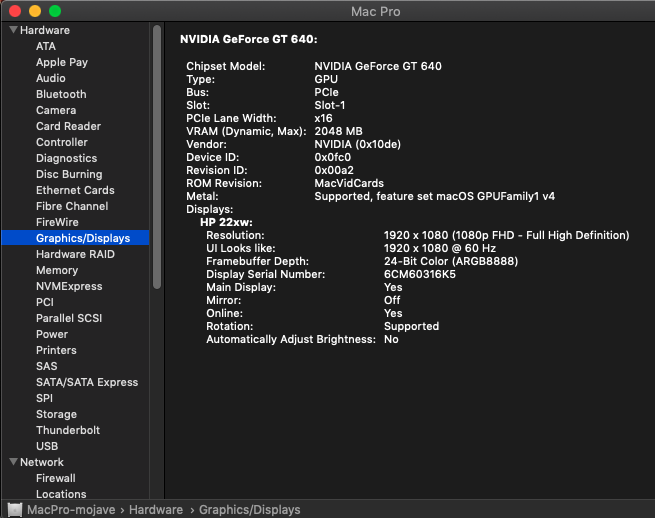This screenshot has height=518, width=655.
Task: Show Power information
Action: click(x=52, y=334)
